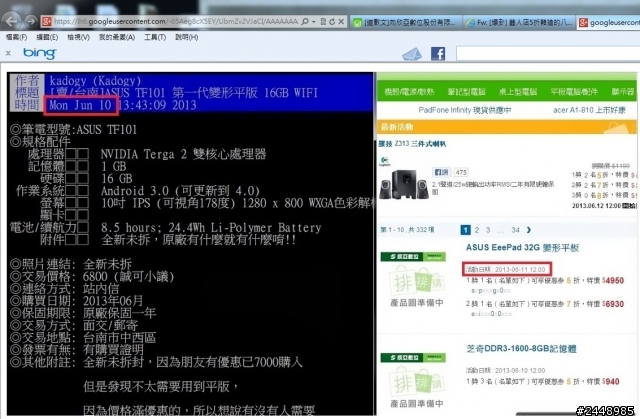Image resolution: width=640 pixels, height=419 pixels.
Task: Open the 工具(T) menu
Action: [x=155, y=37]
